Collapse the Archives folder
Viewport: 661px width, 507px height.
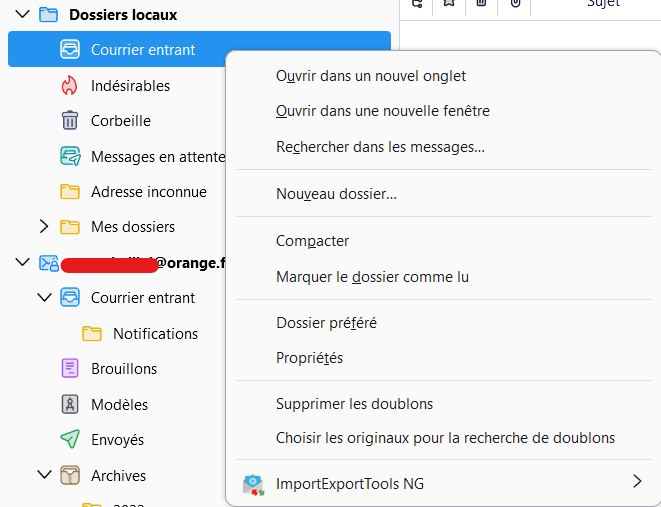(x=44, y=475)
